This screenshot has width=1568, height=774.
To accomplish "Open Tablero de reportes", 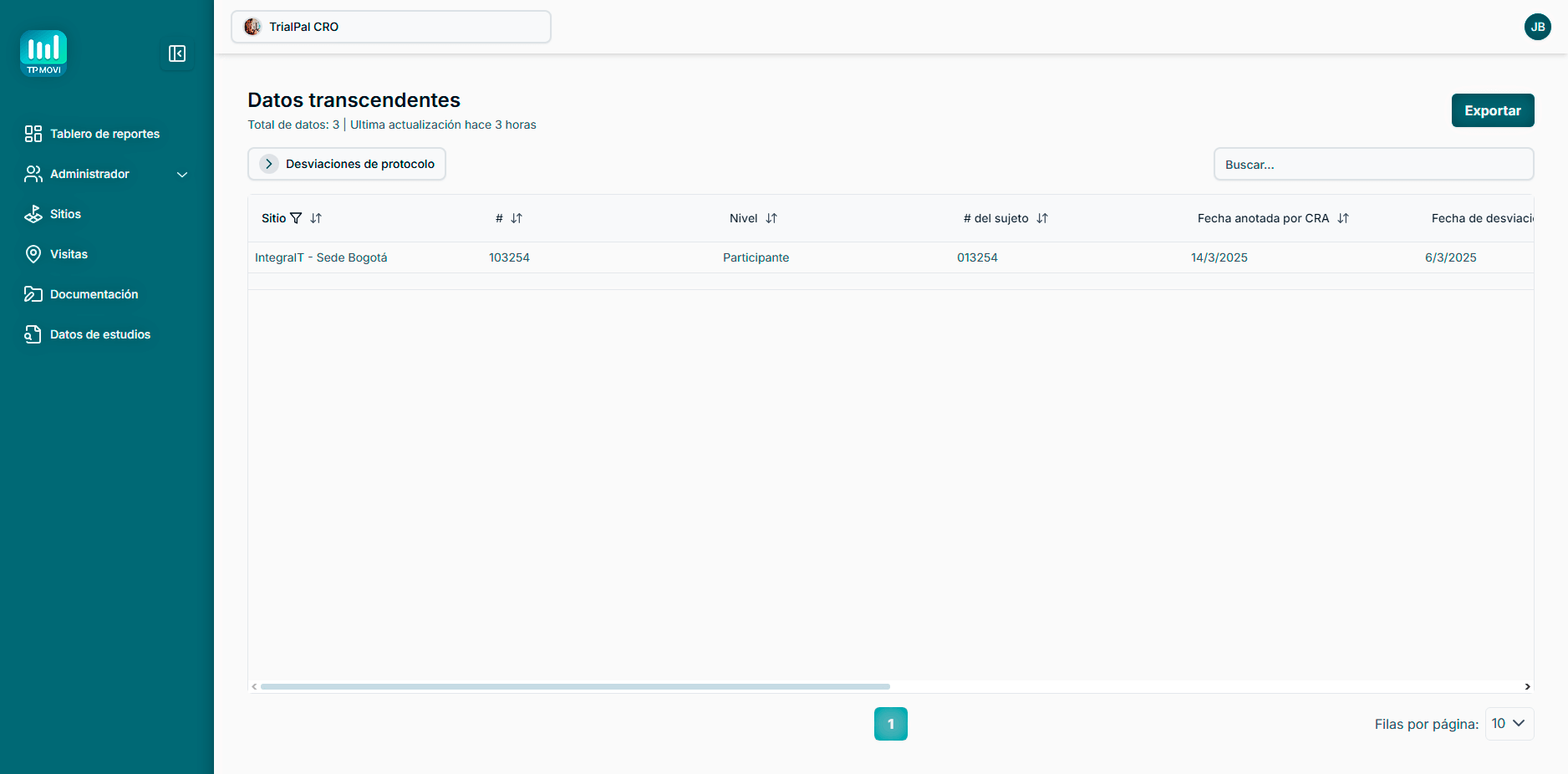I will click(x=104, y=134).
